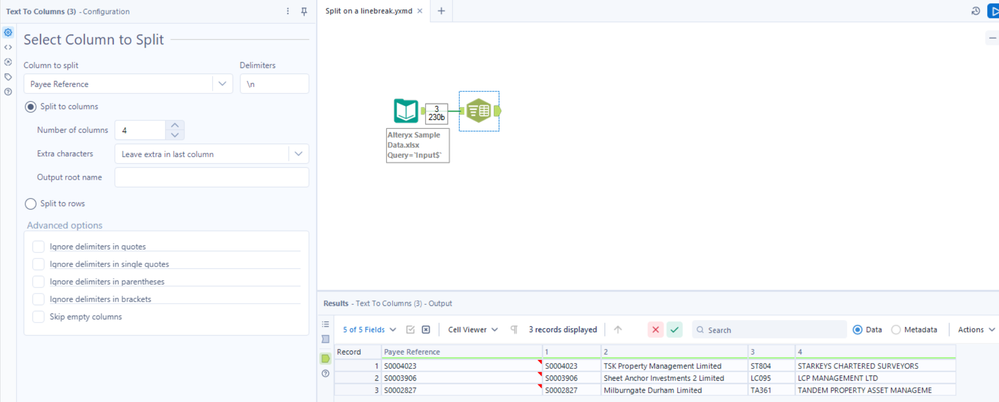Open the Results panel help icon
Image resolution: width=999 pixels, height=402 pixels.
point(326,373)
